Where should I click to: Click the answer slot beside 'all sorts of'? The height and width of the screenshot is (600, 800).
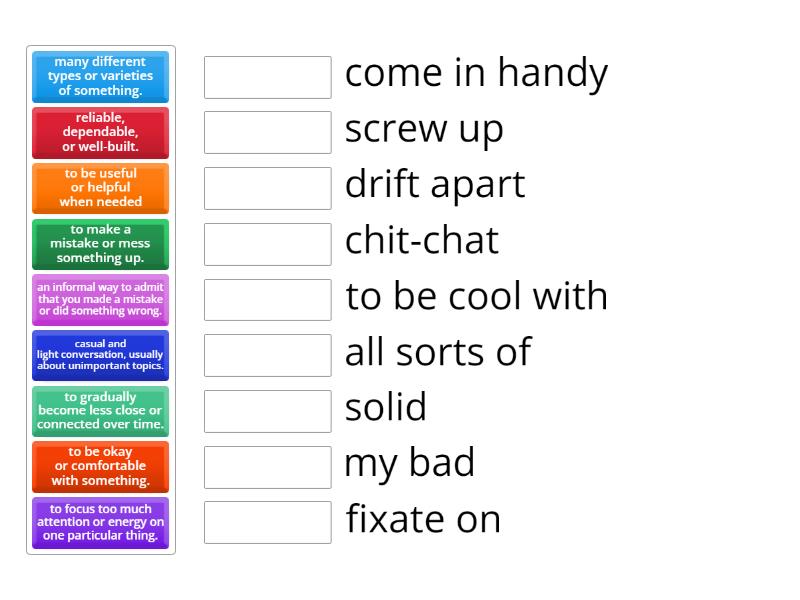click(267, 352)
